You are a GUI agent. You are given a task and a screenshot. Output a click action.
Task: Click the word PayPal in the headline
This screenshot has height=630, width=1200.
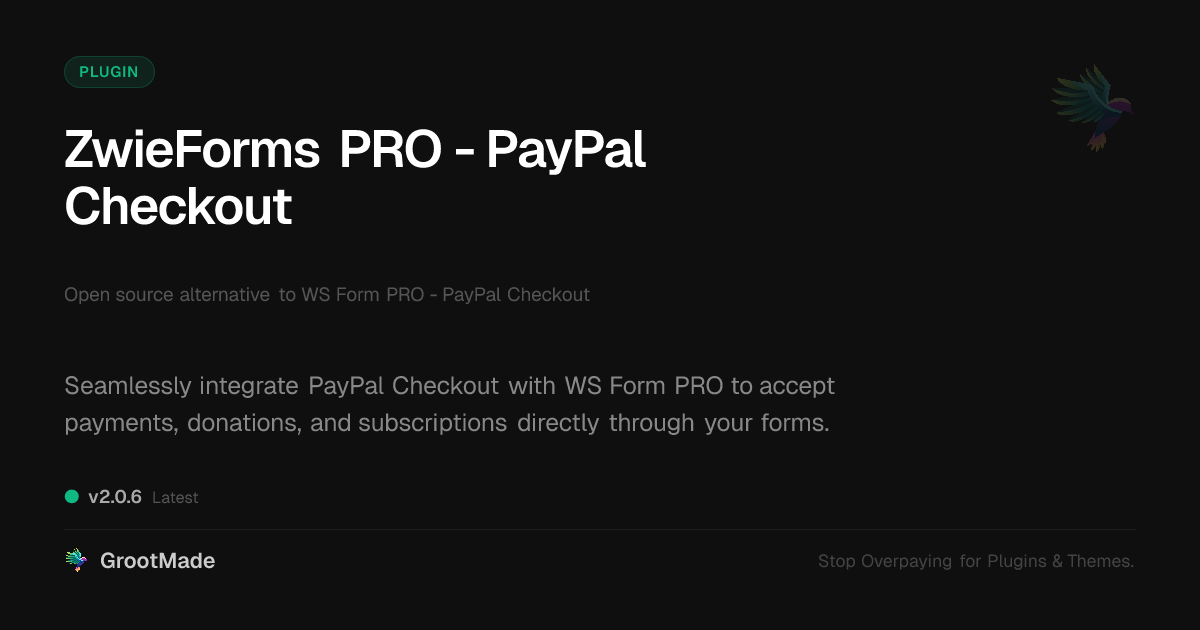tap(566, 151)
